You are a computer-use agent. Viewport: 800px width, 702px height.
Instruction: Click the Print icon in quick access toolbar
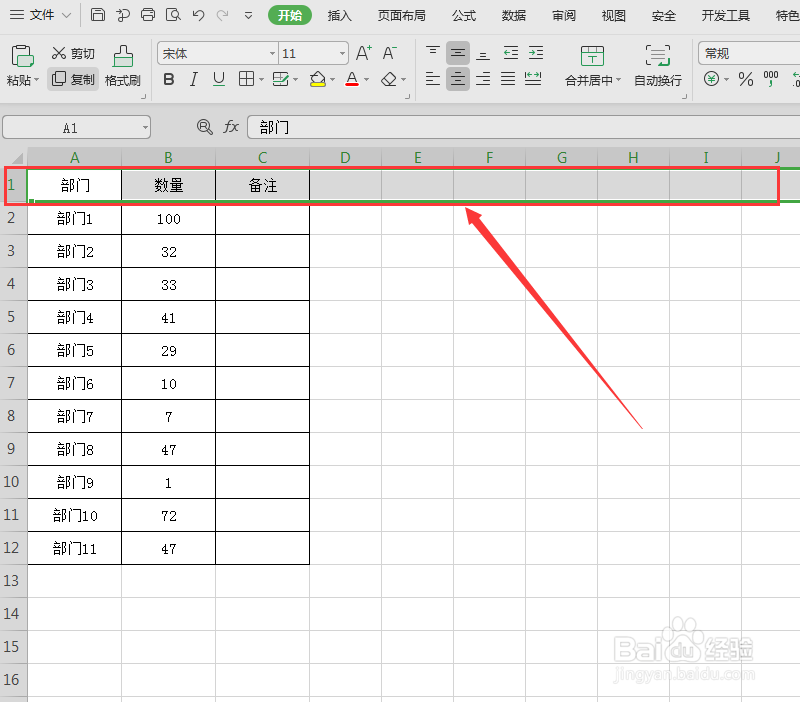pyautogui.click(x=148, y=15)
